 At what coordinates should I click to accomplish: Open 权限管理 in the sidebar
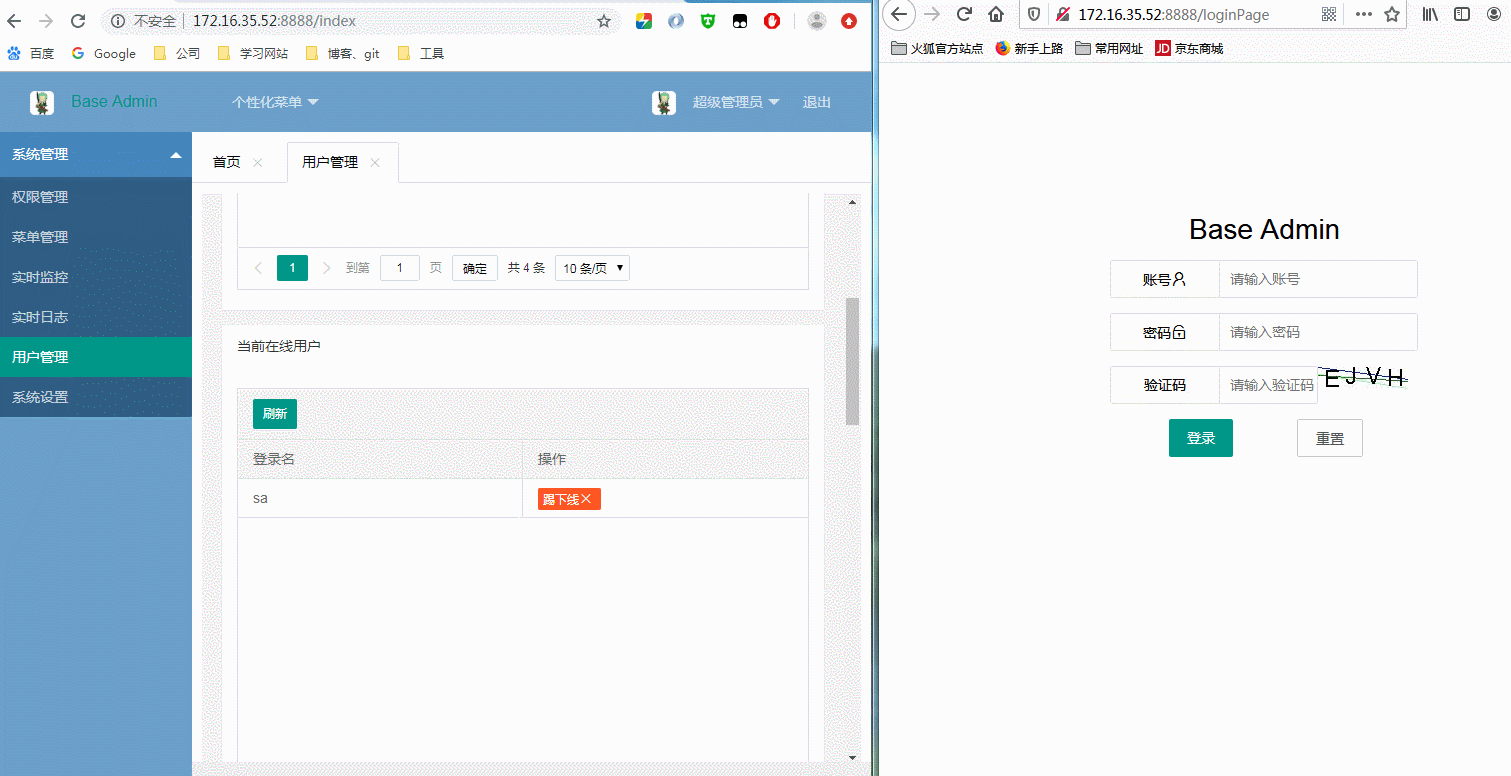click(96, 197)
